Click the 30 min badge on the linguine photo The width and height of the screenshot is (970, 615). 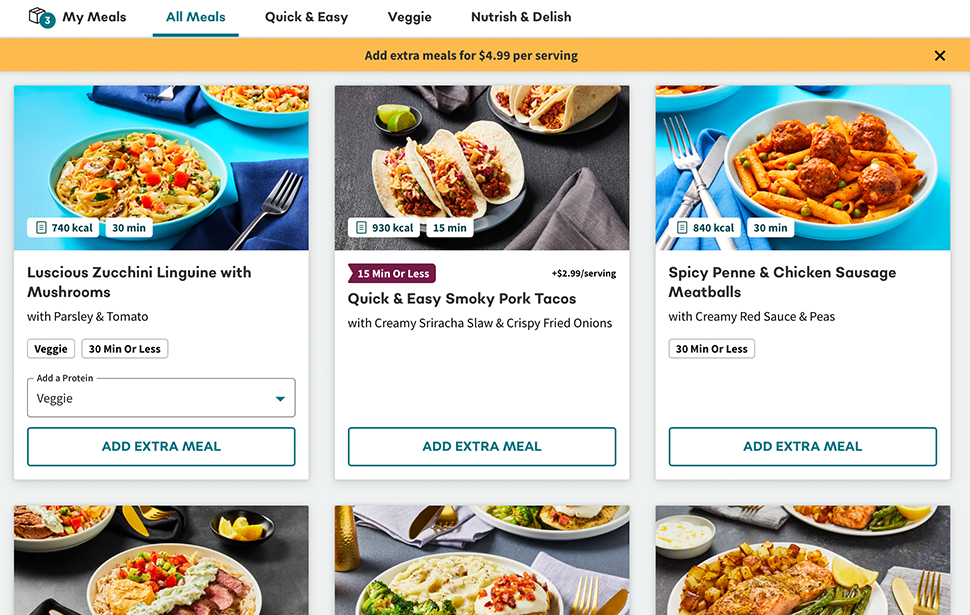[x=129, y=227]
